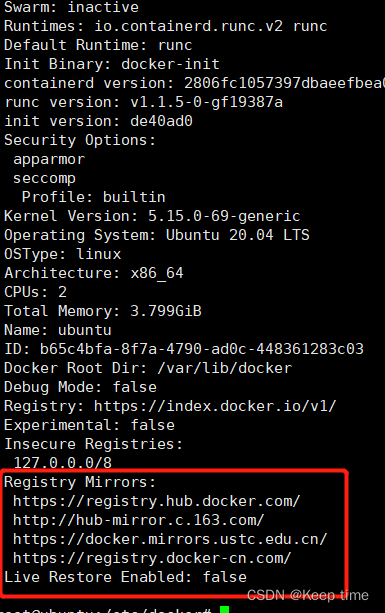The height and width of the screenshot is (613, 385).
Task: Click the containerd version hash line
Action: (194, 83)
